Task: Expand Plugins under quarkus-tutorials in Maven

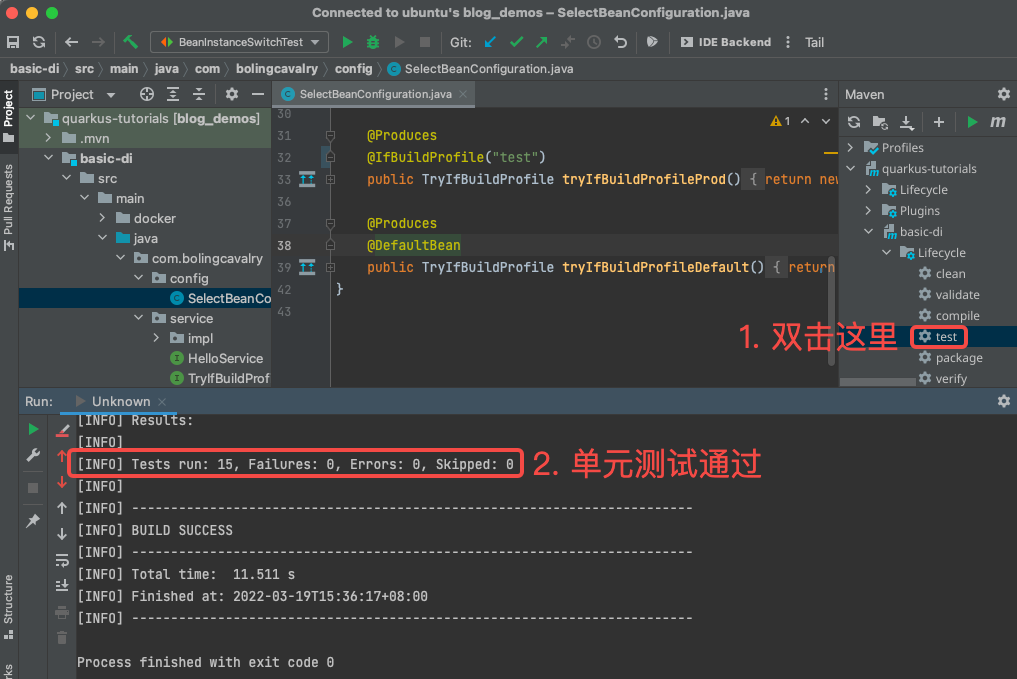Action: (x=868, y=211)
